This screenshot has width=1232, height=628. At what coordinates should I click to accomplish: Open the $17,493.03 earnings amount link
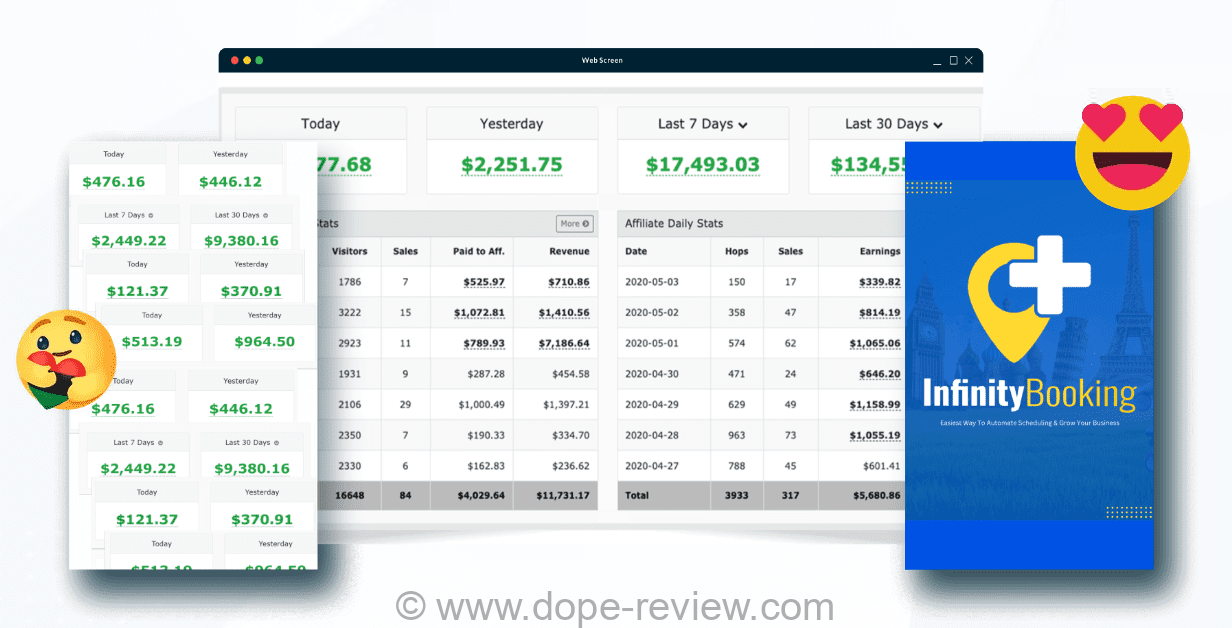[x=702, y=165]
